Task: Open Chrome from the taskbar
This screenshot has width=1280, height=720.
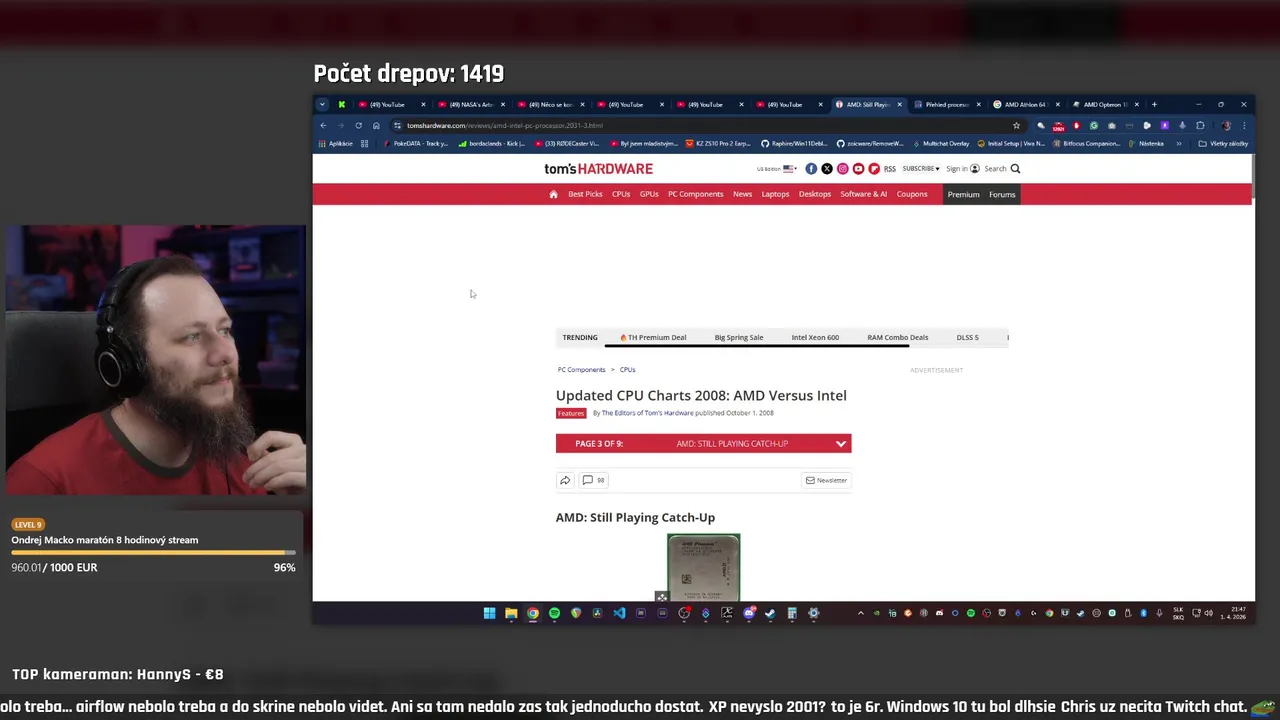Action: 533,613
